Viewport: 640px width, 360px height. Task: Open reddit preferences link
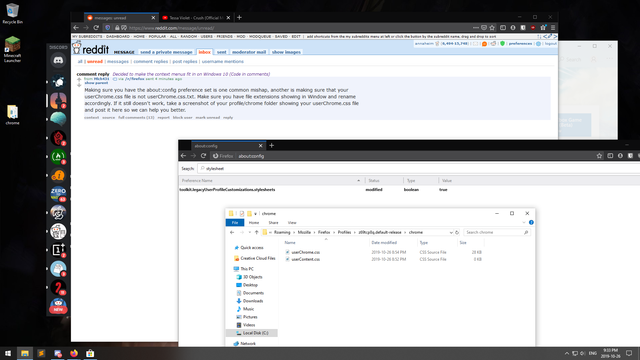point(520,43)
